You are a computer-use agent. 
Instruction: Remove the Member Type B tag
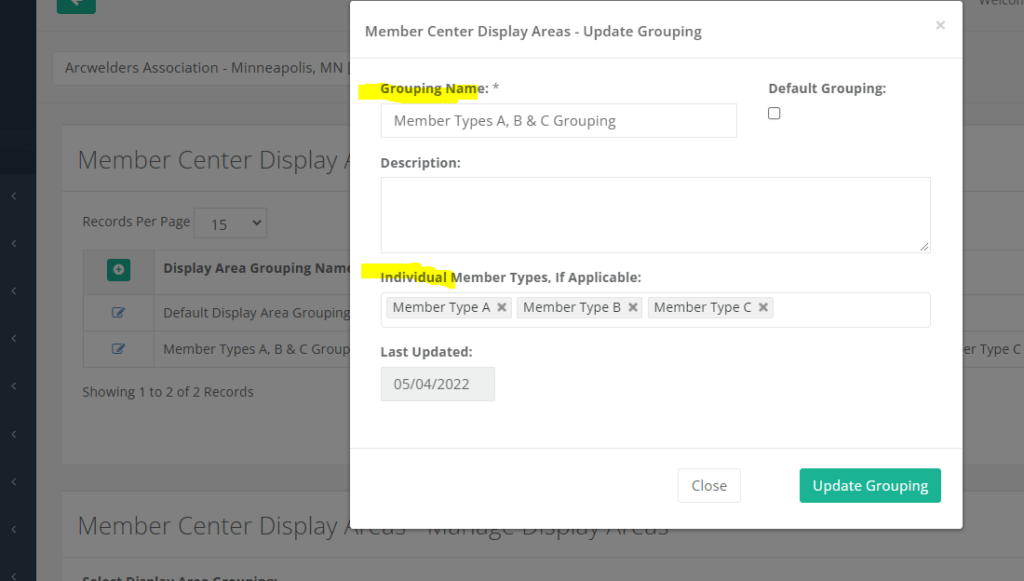click(x=633, y=308)
